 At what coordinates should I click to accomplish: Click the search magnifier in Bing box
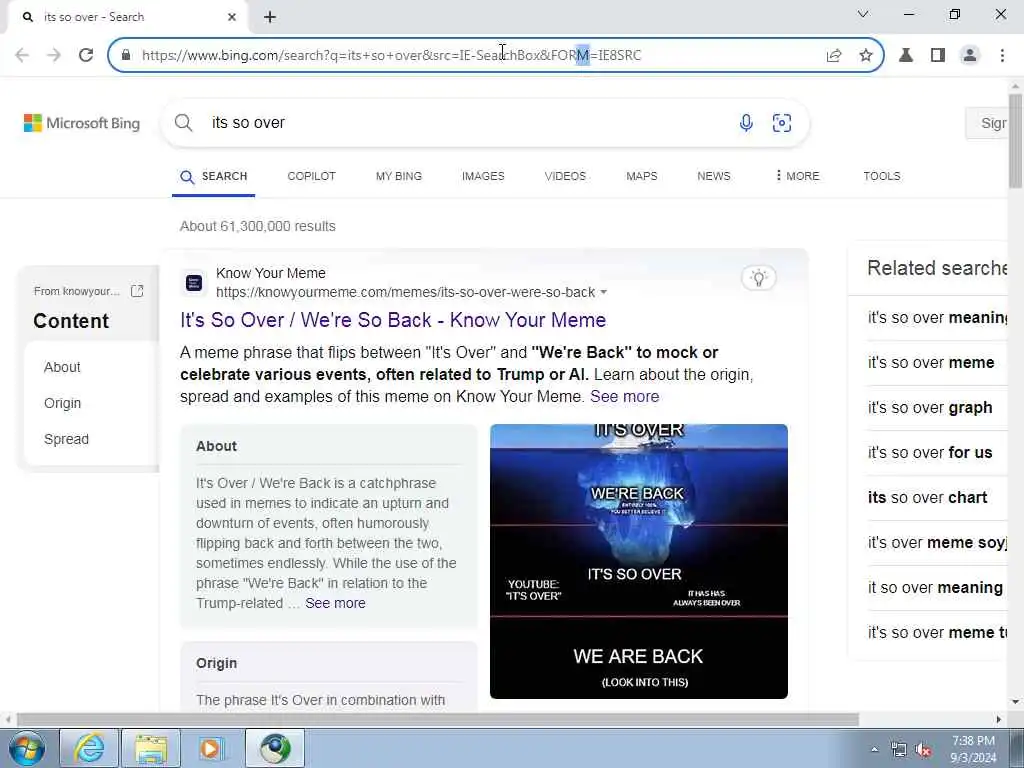click(x=184, y=123)
